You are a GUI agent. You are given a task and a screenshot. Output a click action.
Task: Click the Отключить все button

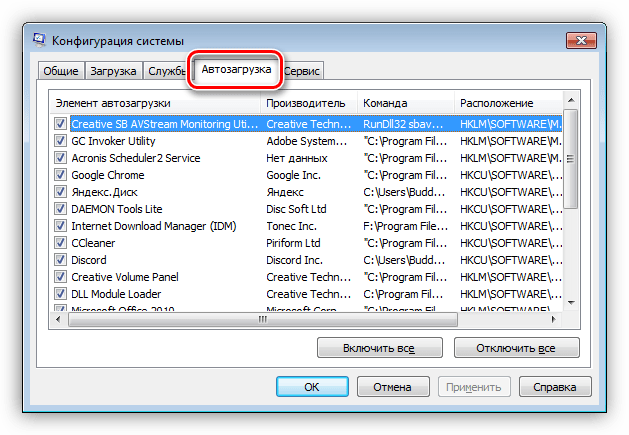516,348
